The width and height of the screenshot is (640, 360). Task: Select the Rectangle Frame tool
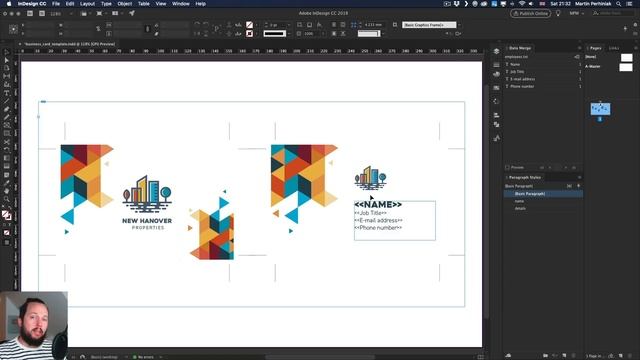[x=7, y=126]
